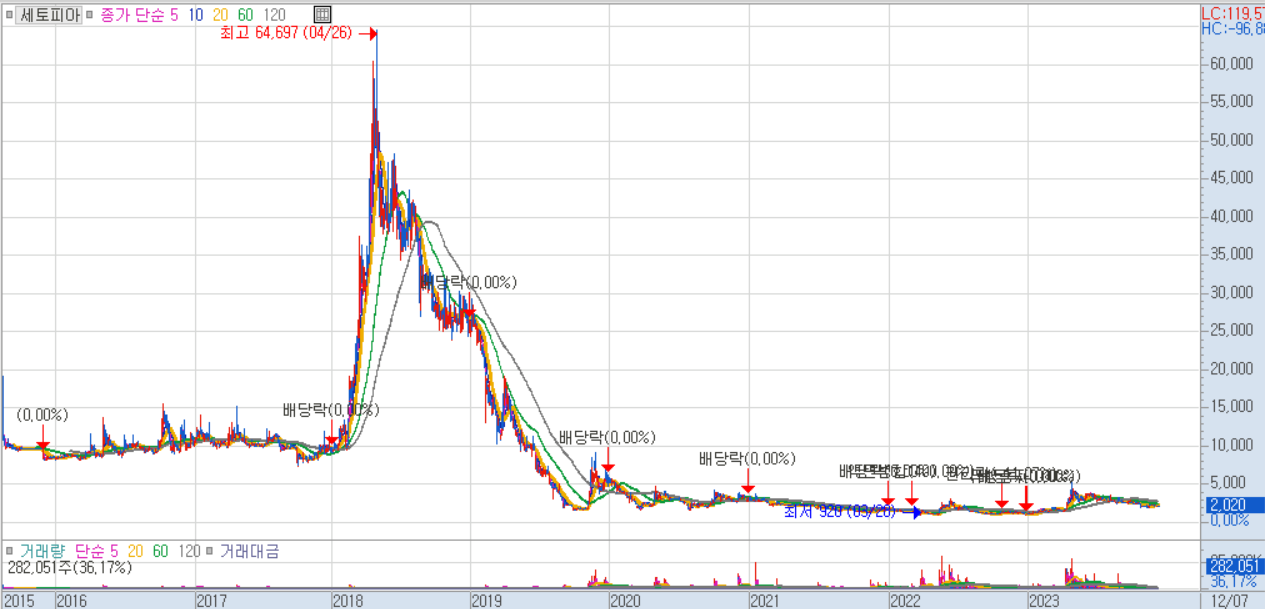This screenshot has width=1265, height=609.
Task: Click the 세토피아 stock name button
Action: click(50, 15)
